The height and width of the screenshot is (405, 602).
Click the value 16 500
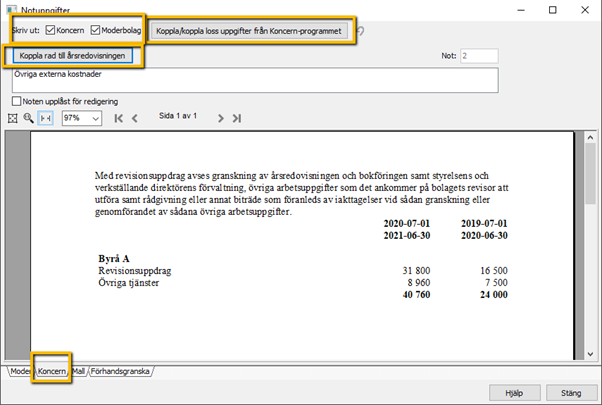coord(494,271)
